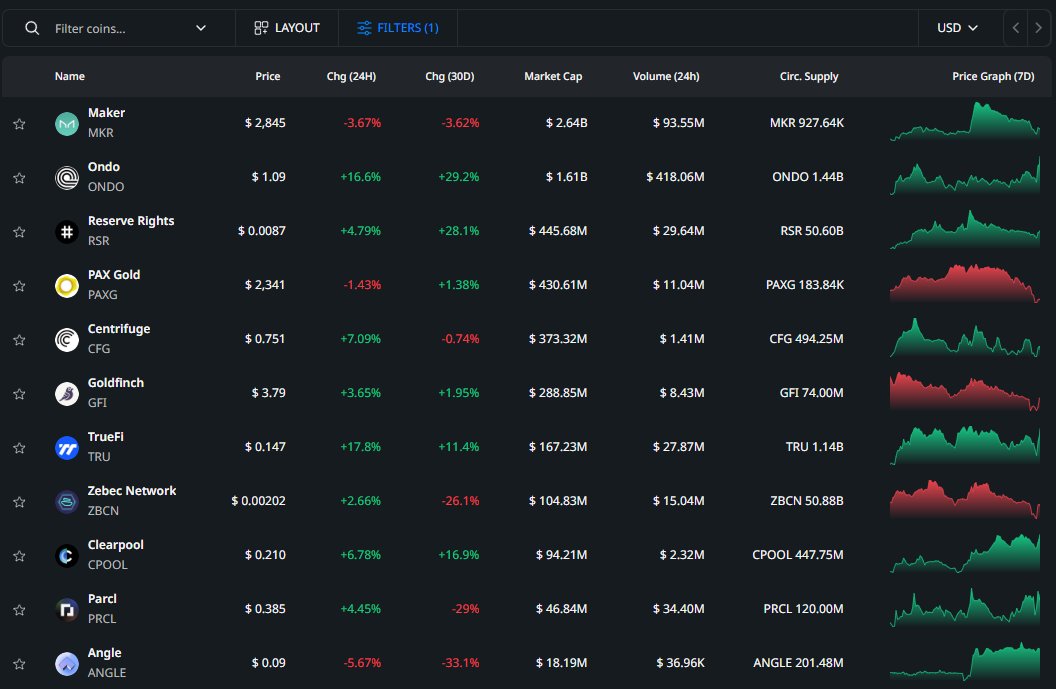Viewport: 1056px width, 689px height.
Task: Click the Reserve Rights hash logo
Action: coord(67,232)
